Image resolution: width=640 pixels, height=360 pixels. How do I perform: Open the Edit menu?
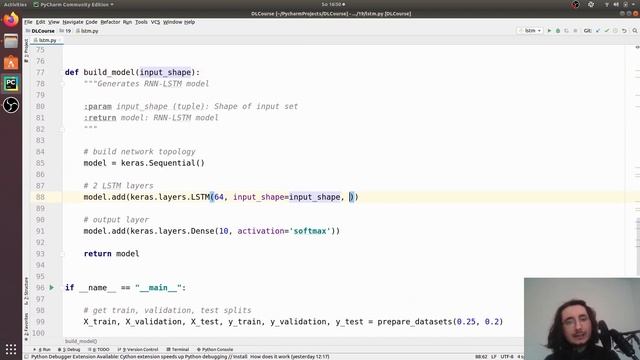[x=40, y=22]
